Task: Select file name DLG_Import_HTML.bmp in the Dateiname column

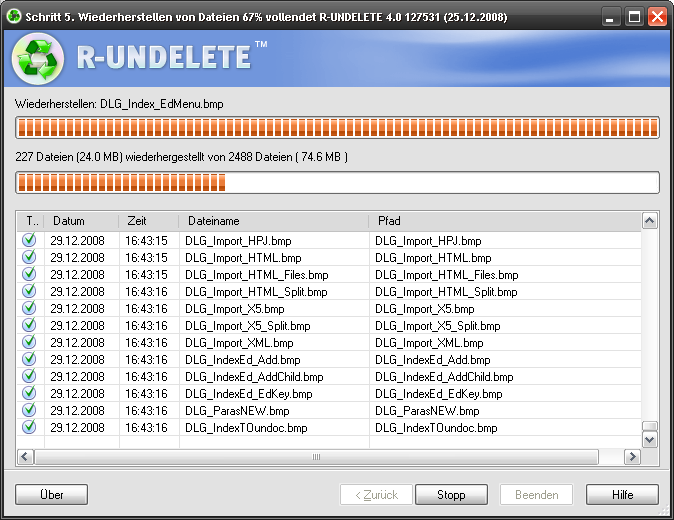Action: [x=243, y=258]
